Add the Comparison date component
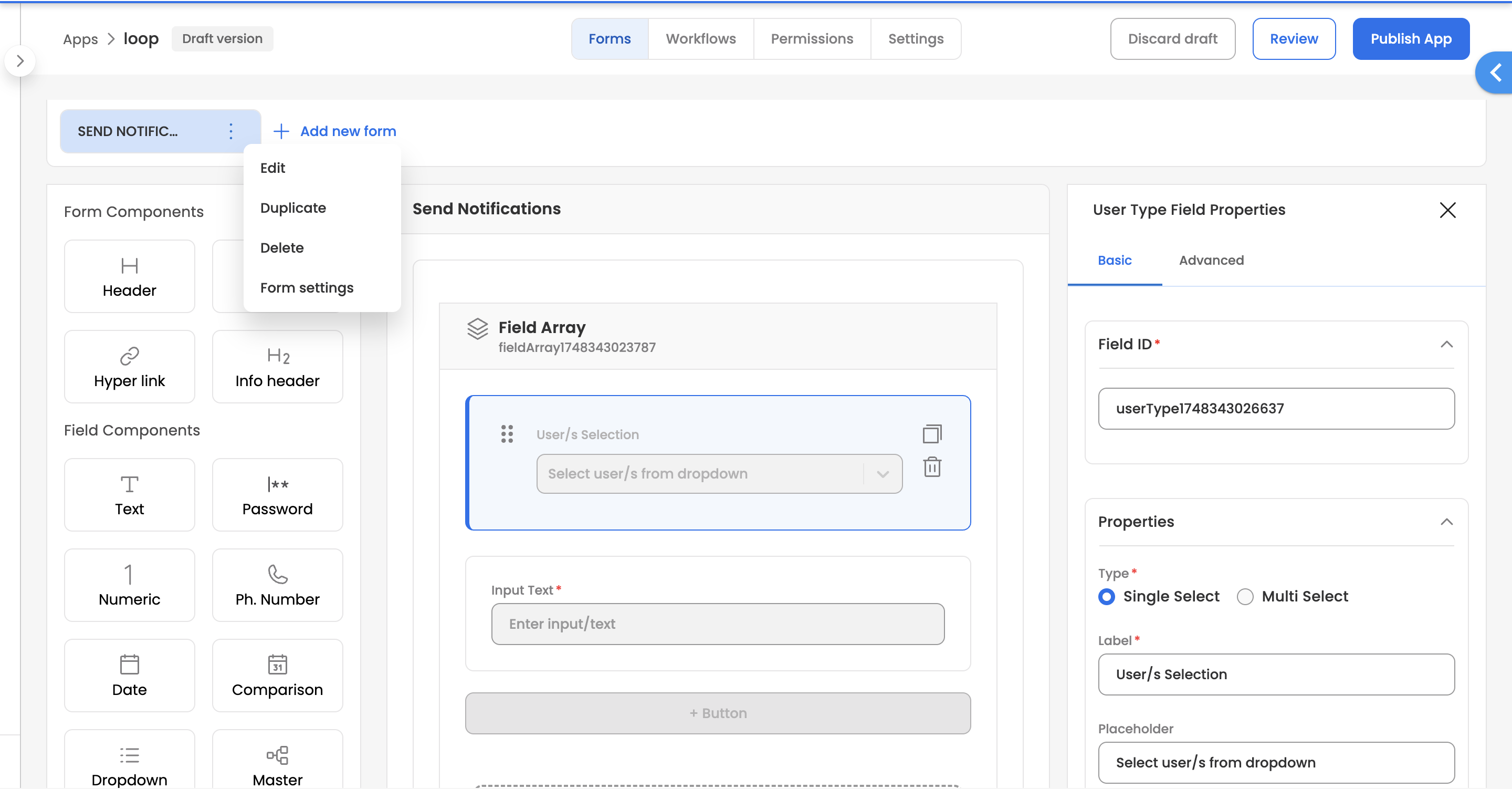 tap(277, 676)
